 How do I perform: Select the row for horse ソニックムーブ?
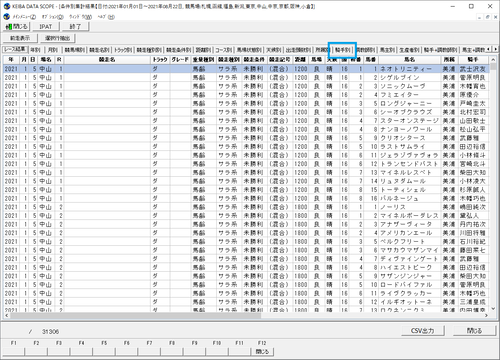pyautogui.click(x=246, y=86)
